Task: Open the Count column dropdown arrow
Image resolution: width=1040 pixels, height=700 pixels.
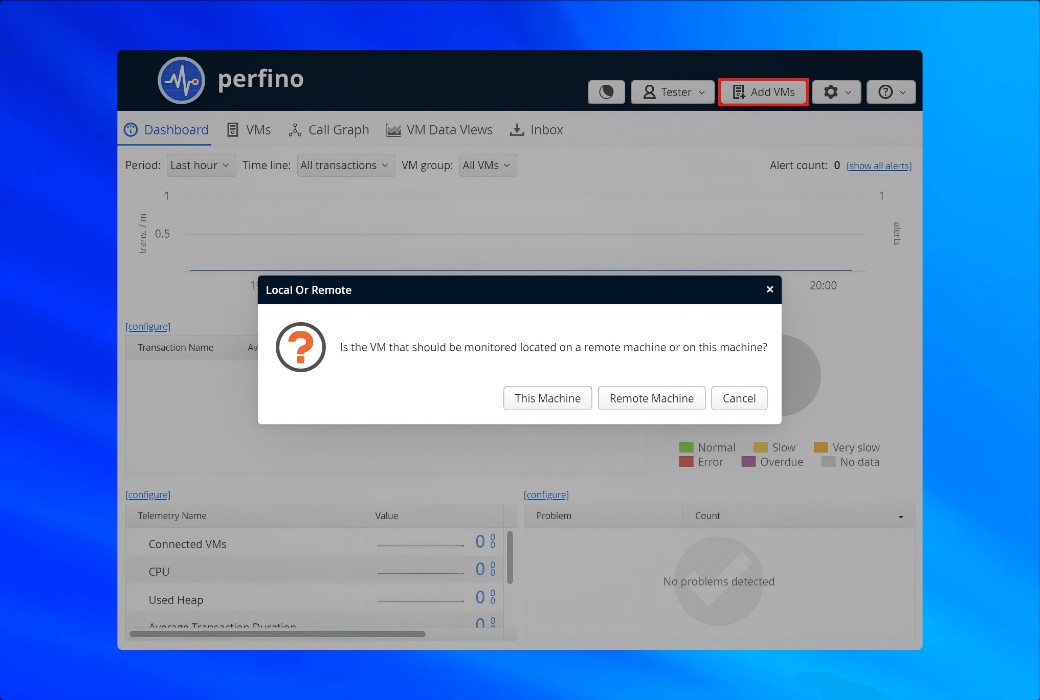Action: click(x=901, y=516)
